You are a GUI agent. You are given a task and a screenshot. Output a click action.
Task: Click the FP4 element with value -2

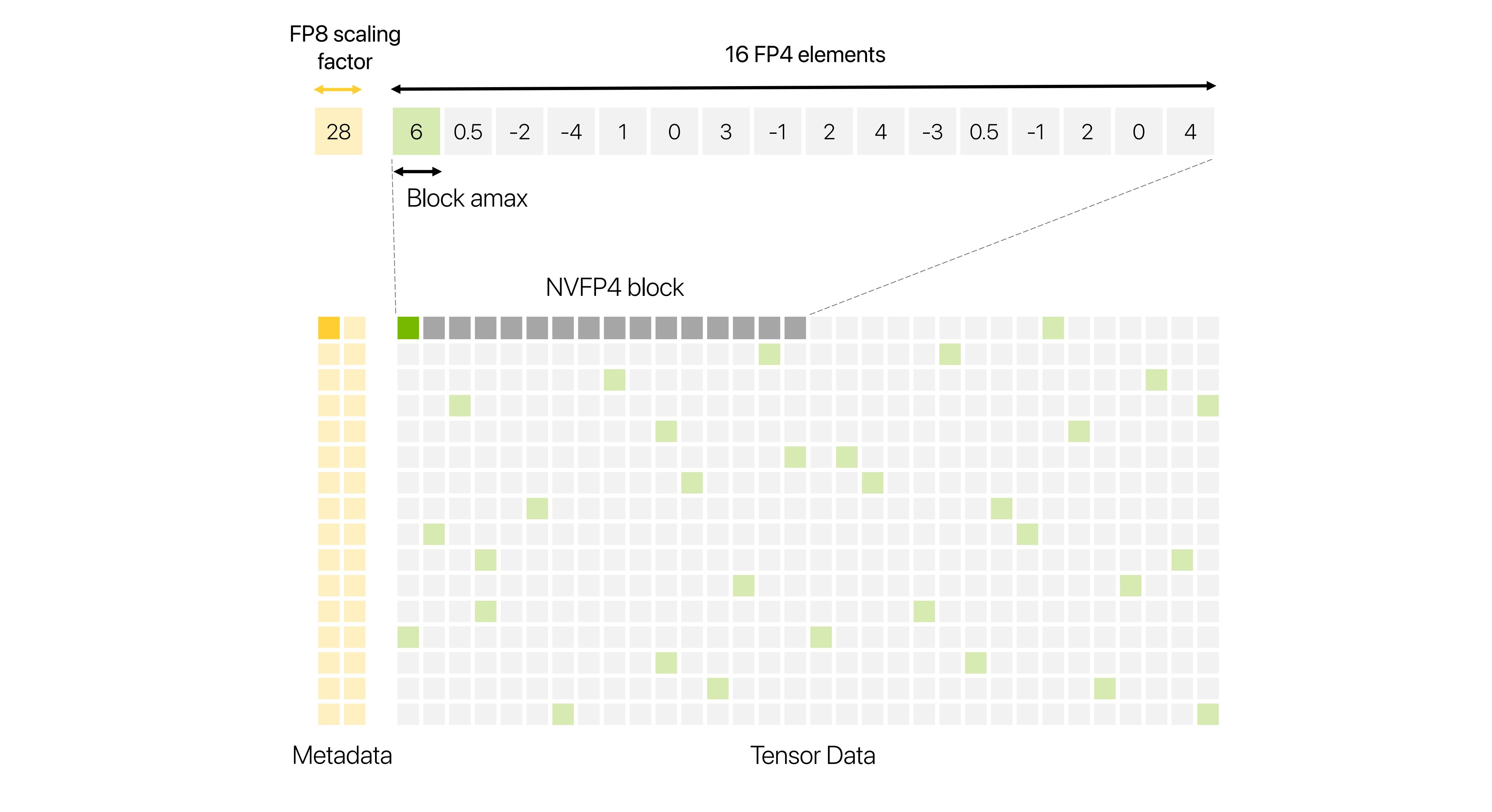520,131
